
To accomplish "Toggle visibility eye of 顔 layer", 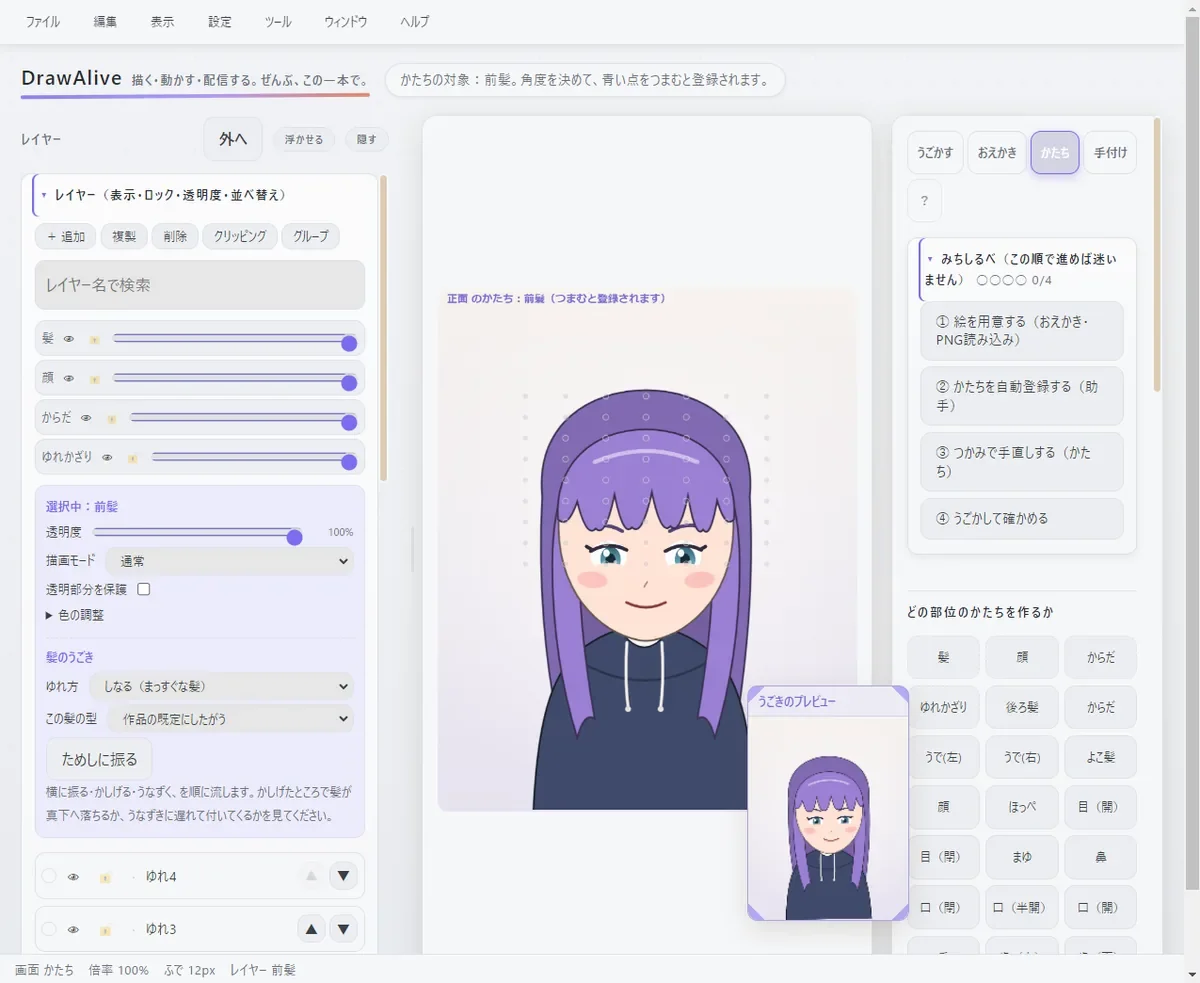I will 69,378.
